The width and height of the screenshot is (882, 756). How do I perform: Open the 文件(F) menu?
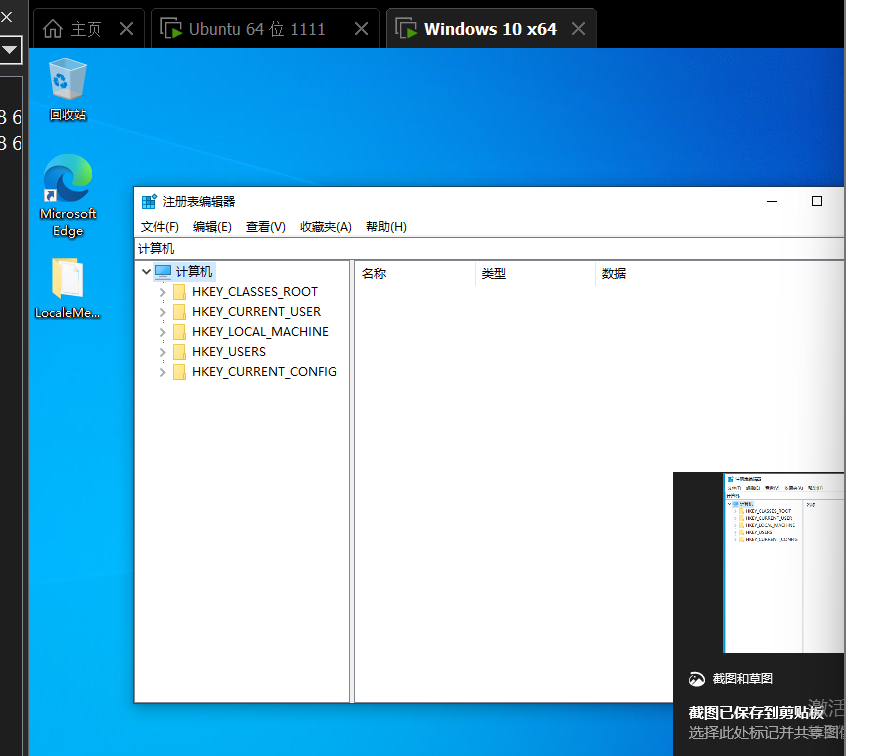(160, 227)
